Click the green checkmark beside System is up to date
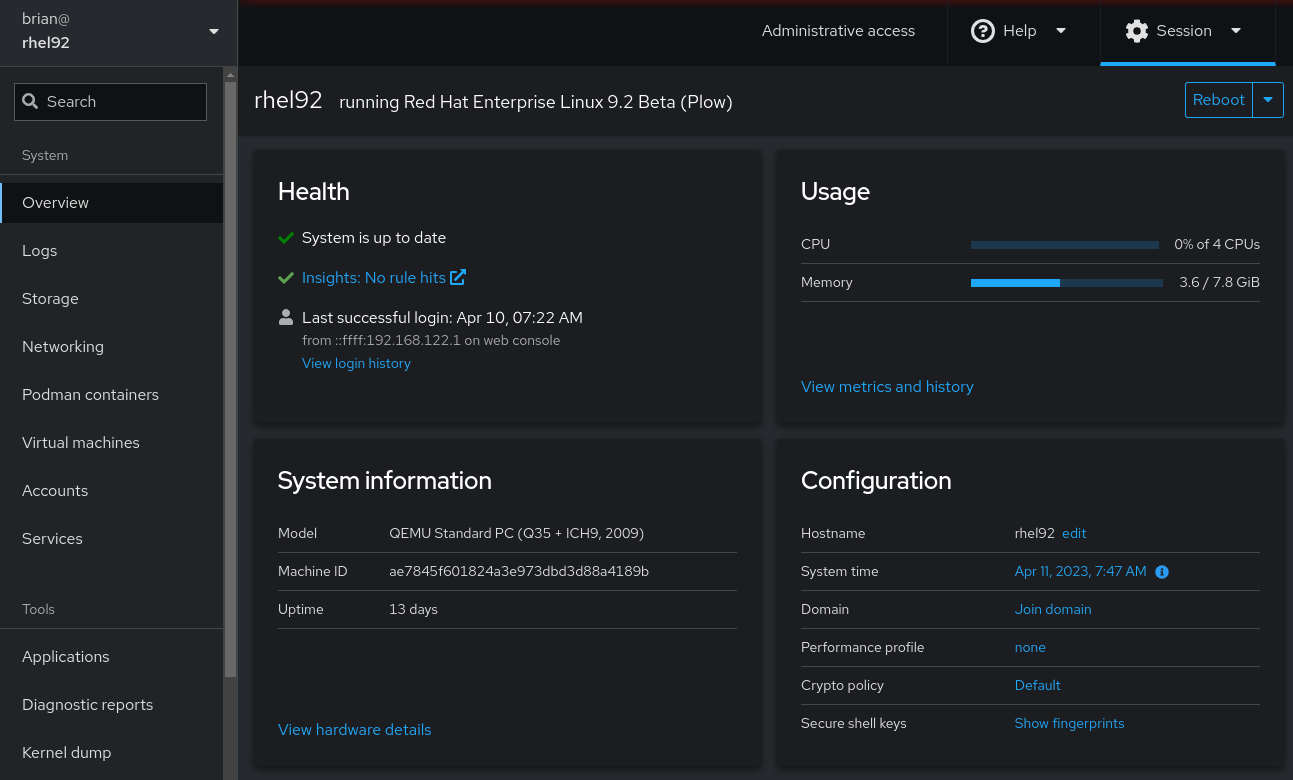This screenshot has width=1293, height=780. pyautogui.click(x=286, y=238)
